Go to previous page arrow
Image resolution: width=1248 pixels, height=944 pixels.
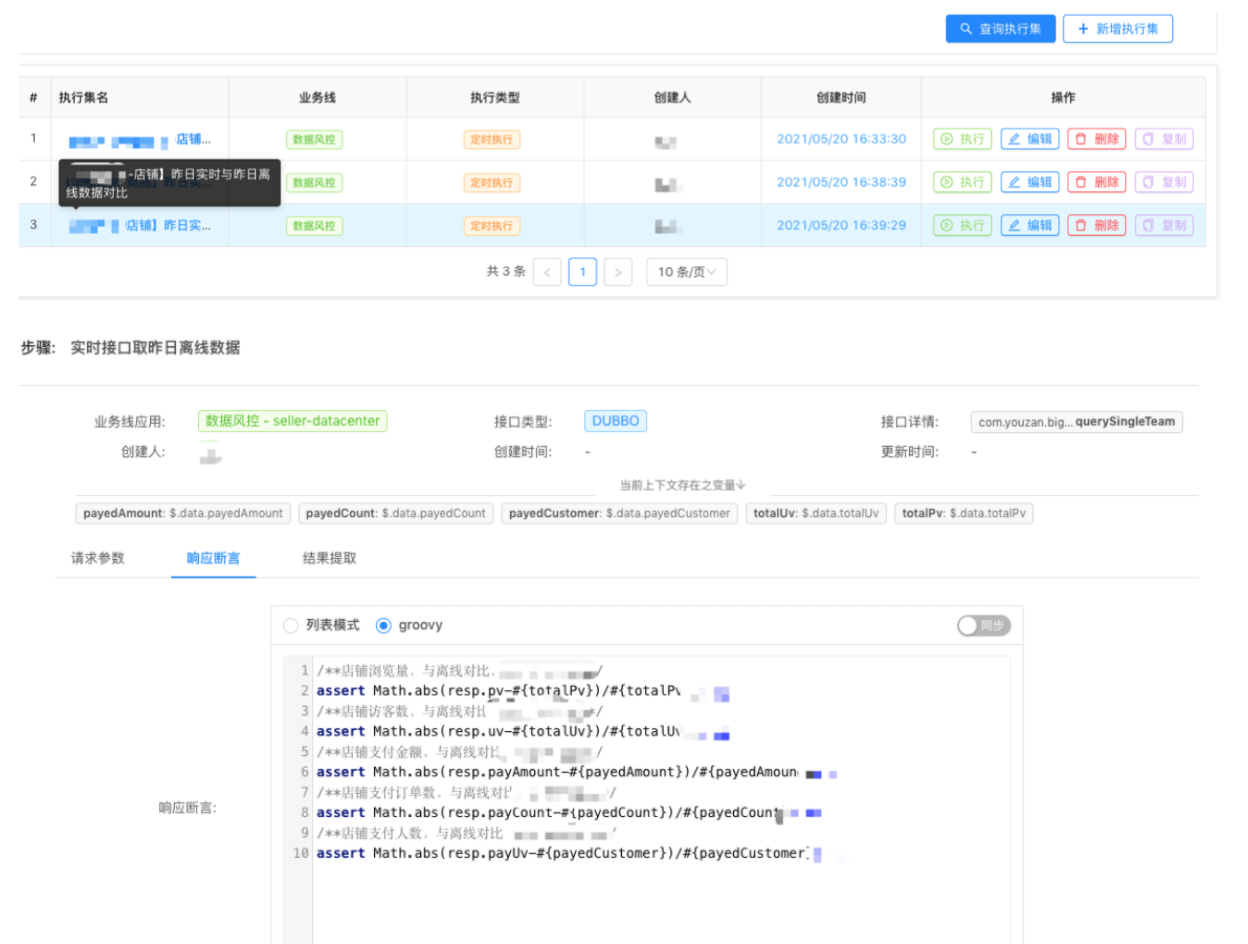coord(547,272)
